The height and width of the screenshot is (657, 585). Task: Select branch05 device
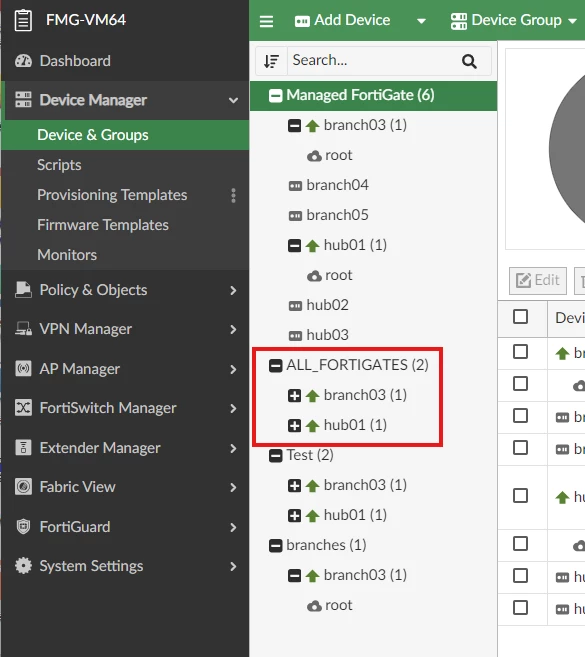[337, 215]
